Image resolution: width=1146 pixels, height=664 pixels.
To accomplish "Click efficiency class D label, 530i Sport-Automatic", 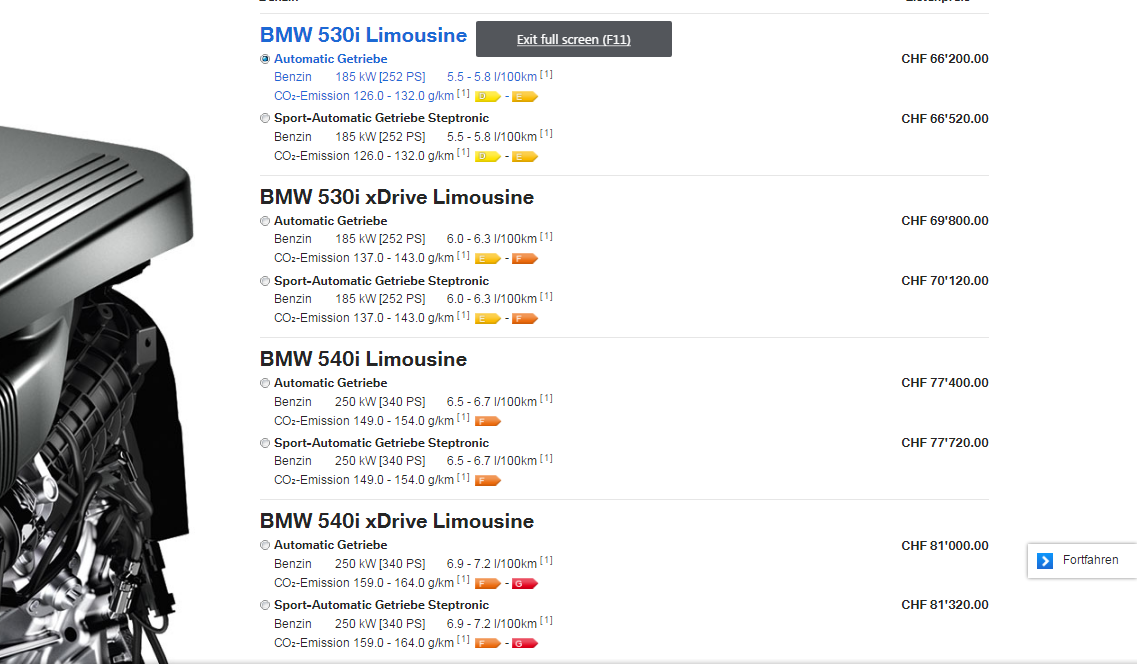I will click(x=487, y=156).
